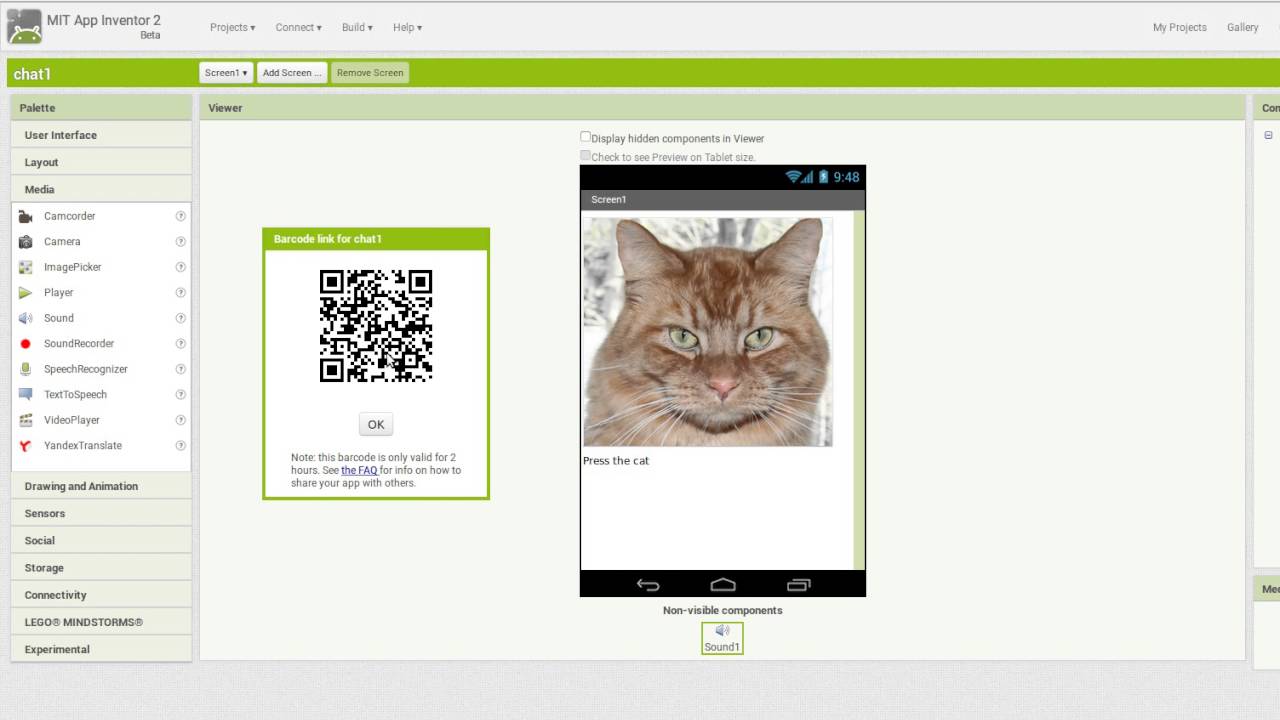Viewport: 1280px width, 720px height.
Task: Select the TextToSpeech icon
Action: point(25,394)
